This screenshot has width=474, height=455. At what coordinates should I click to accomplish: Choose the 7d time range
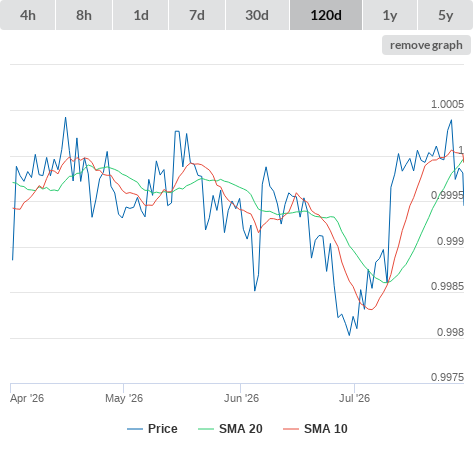coord(197,15)
